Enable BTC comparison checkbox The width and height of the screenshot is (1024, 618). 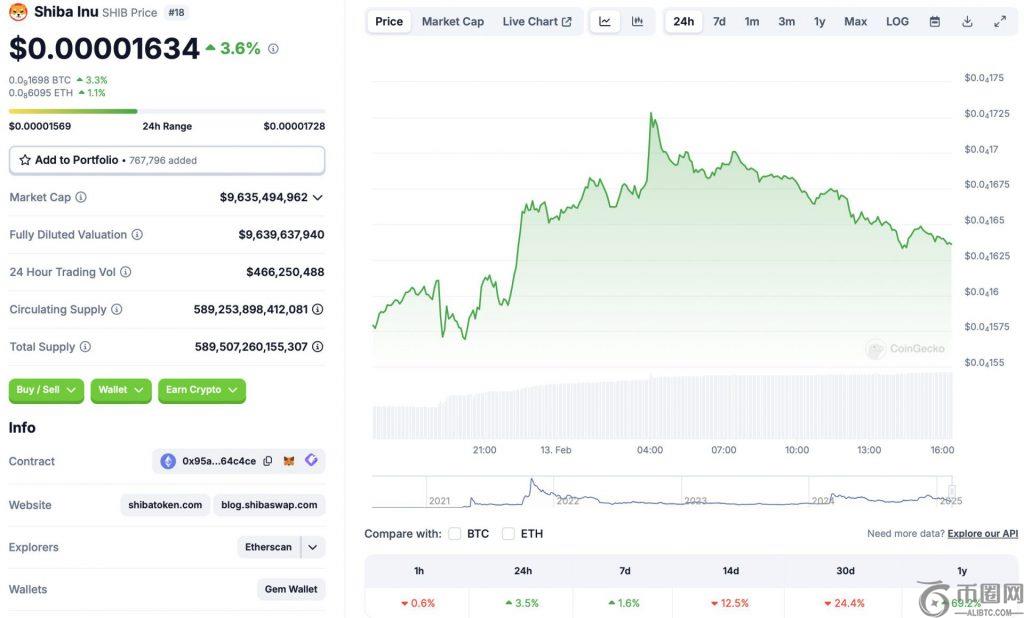[x=455, y=533]
